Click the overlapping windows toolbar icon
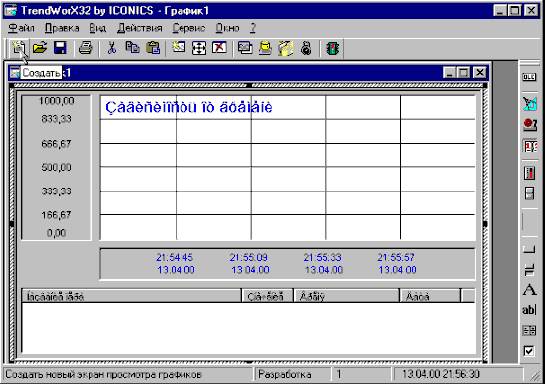The height and width of the screenshot is (386, 546). (245, 48)
